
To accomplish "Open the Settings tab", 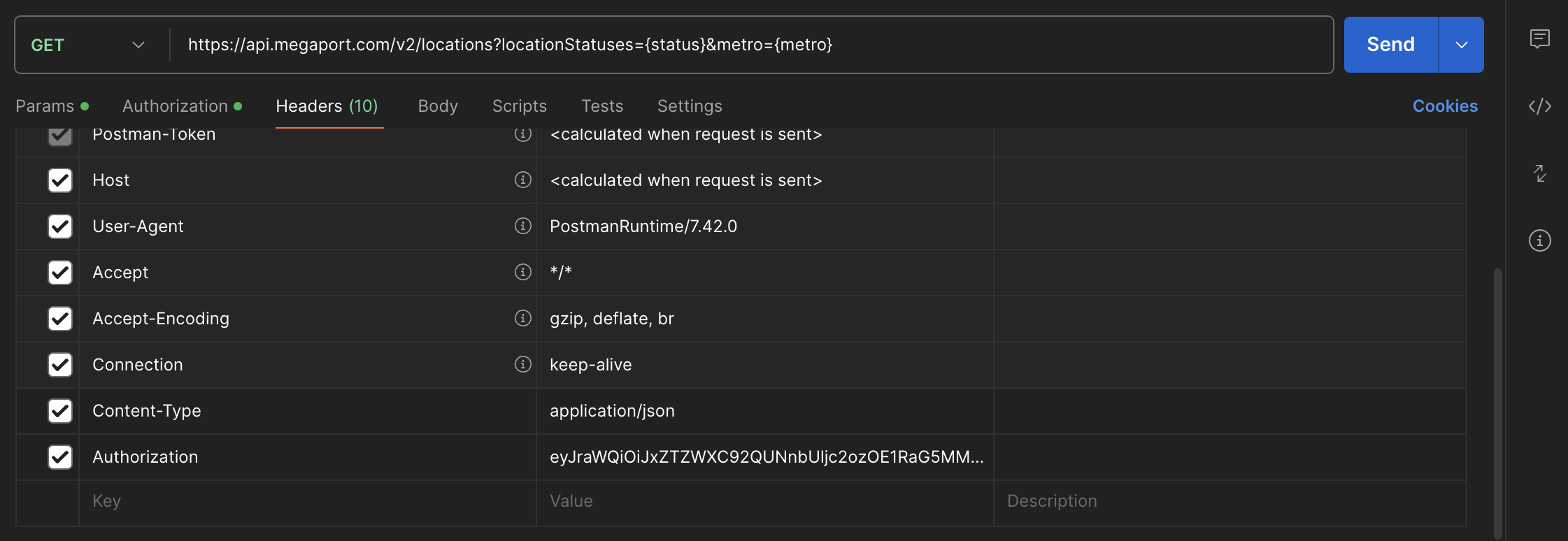I will click(690, 106).
